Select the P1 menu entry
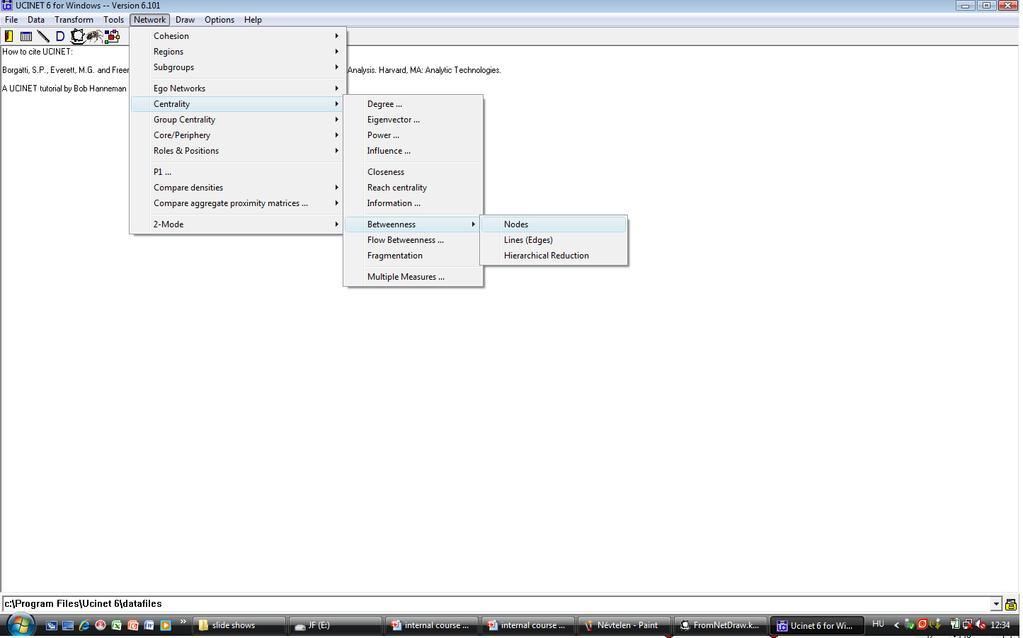The width and height of the screenshot is (1023, 638). 239,172
